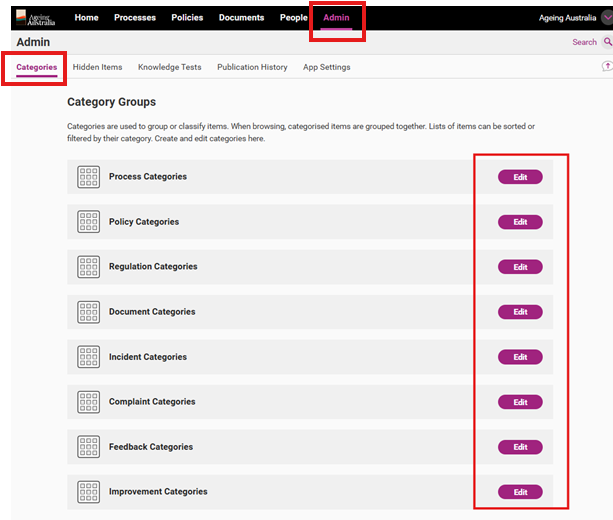Screen dimensions: 613x520
Task: Edit the Complaint Categories group
Action: coord(520,402)
